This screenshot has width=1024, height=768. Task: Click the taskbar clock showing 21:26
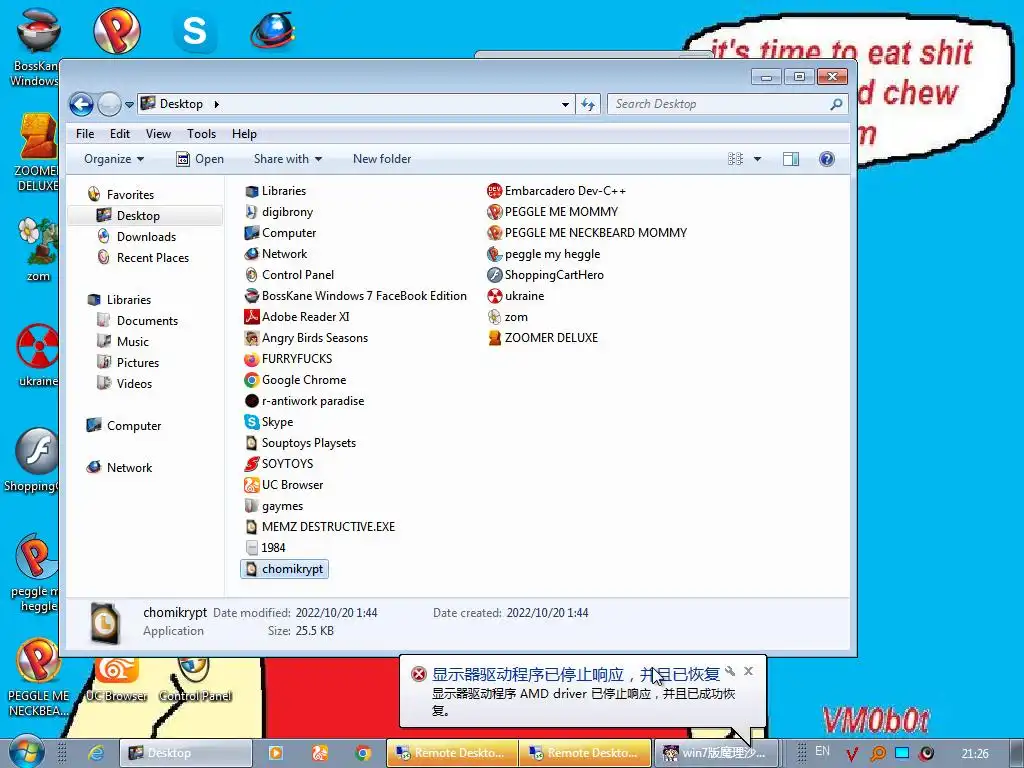click(x=975, y=753)
